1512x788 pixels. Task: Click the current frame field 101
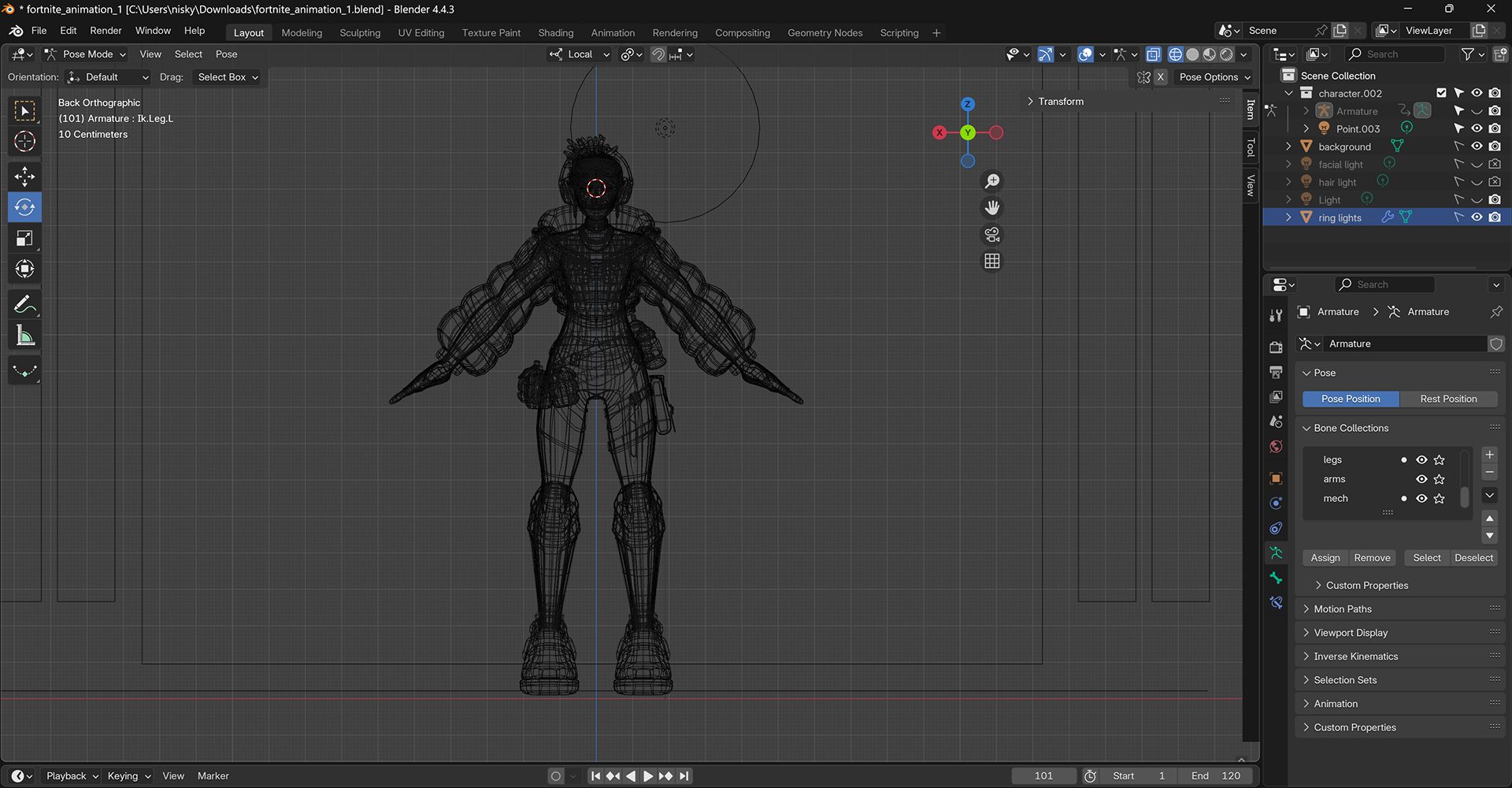1043,776
